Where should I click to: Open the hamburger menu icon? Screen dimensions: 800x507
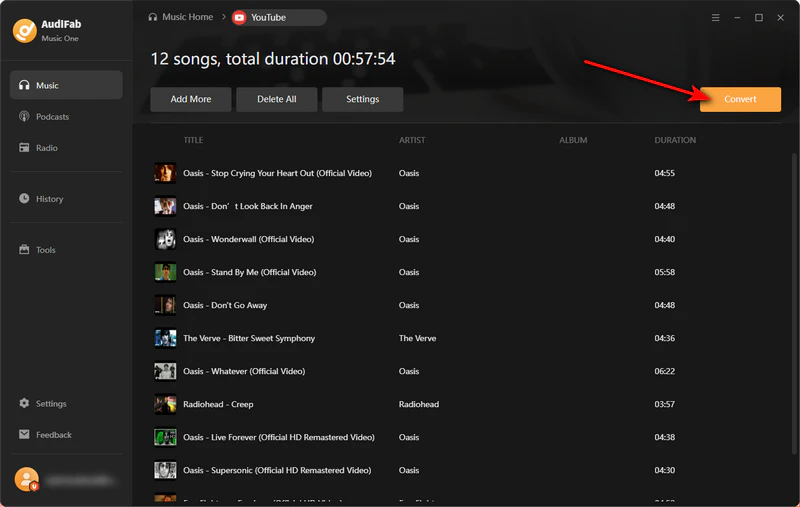coord(715,17)
